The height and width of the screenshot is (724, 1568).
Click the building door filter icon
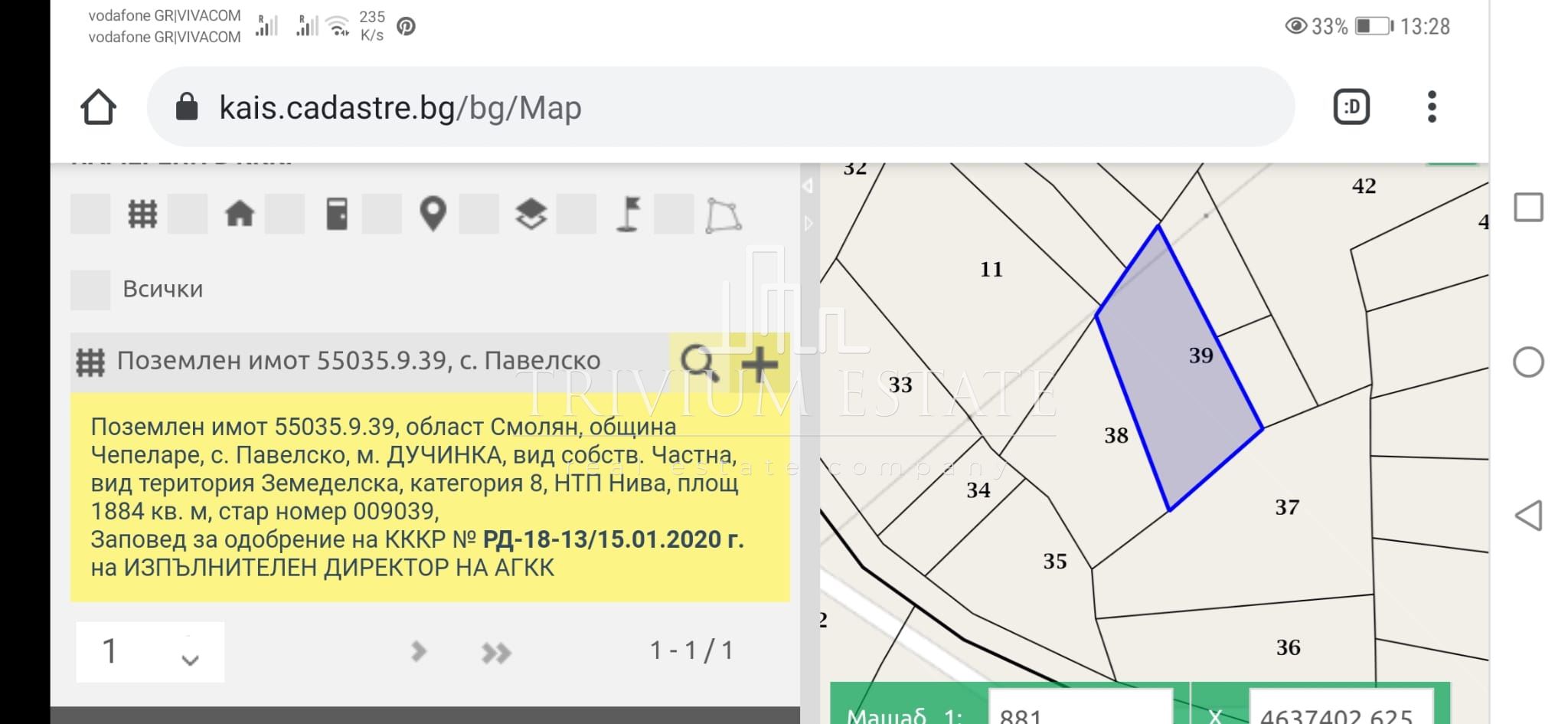[x=337, y=214]
